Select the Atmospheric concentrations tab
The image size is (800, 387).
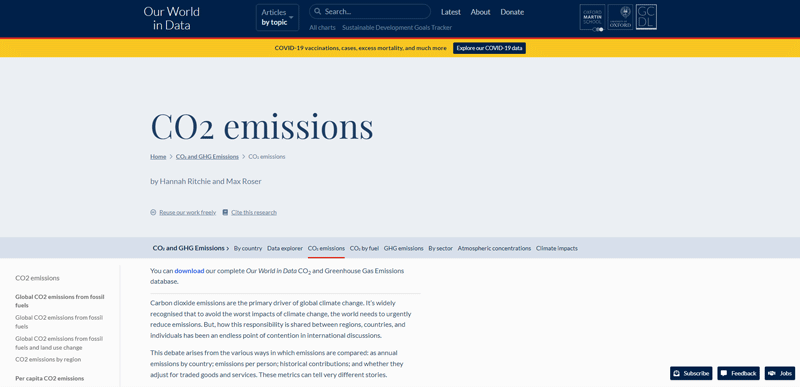coord(494,248)
